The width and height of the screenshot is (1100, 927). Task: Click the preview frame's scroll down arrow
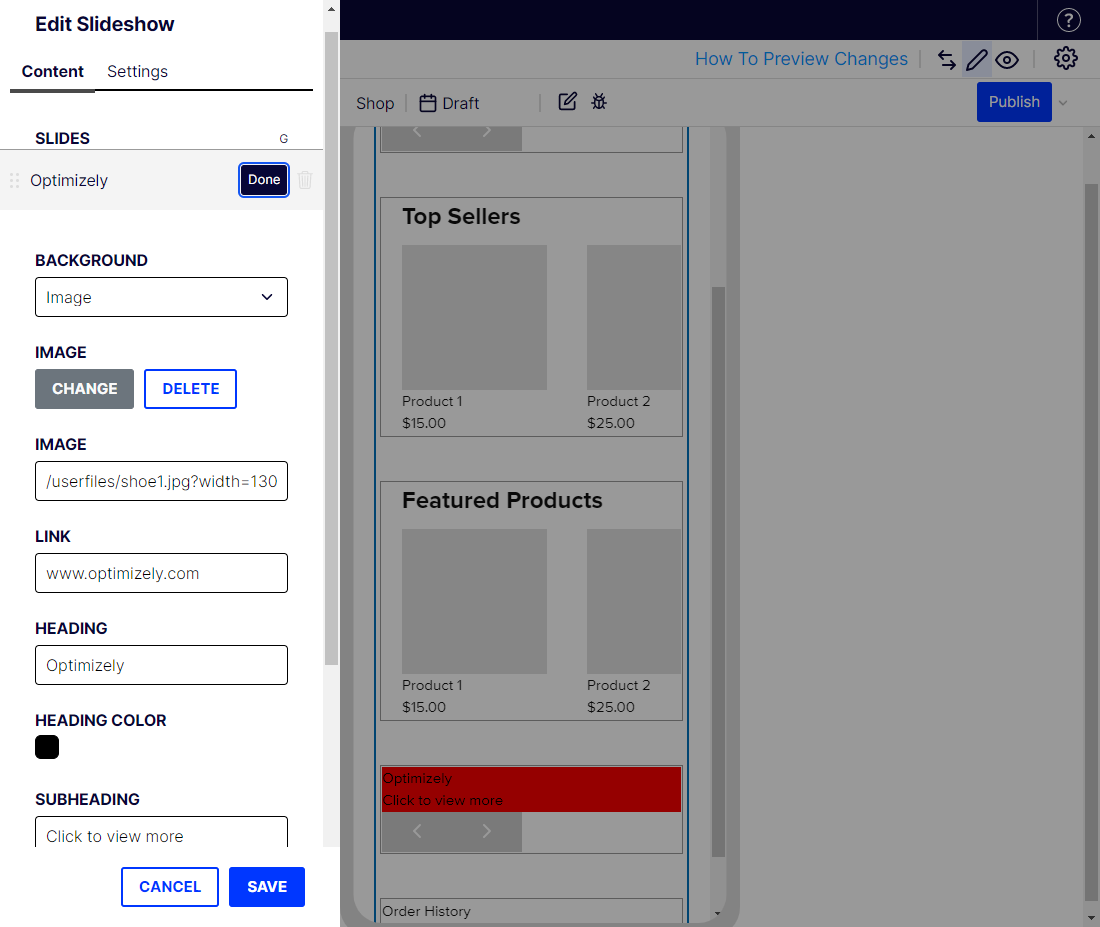tap(718, 913)
